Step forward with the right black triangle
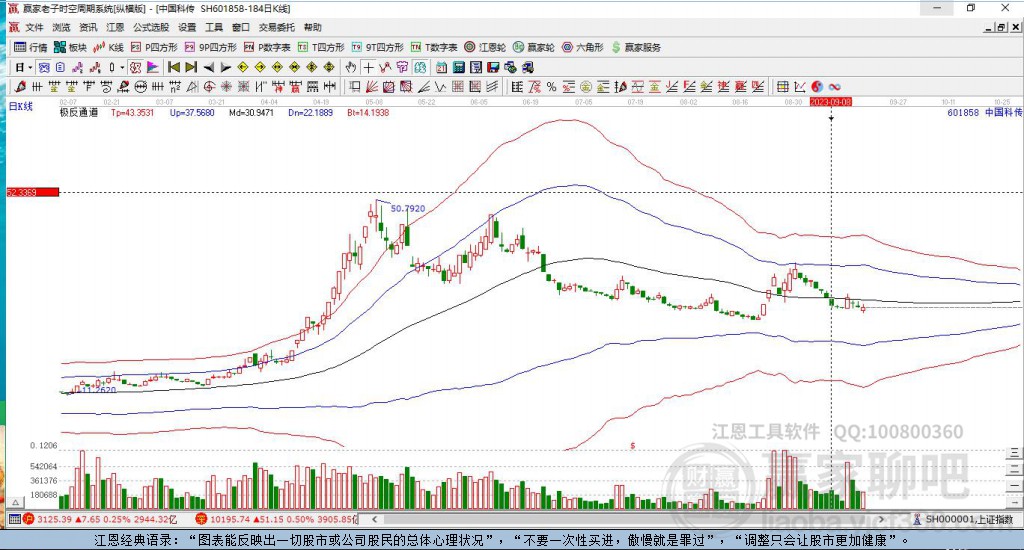1024x550 pixels. (x=225, y=67)
